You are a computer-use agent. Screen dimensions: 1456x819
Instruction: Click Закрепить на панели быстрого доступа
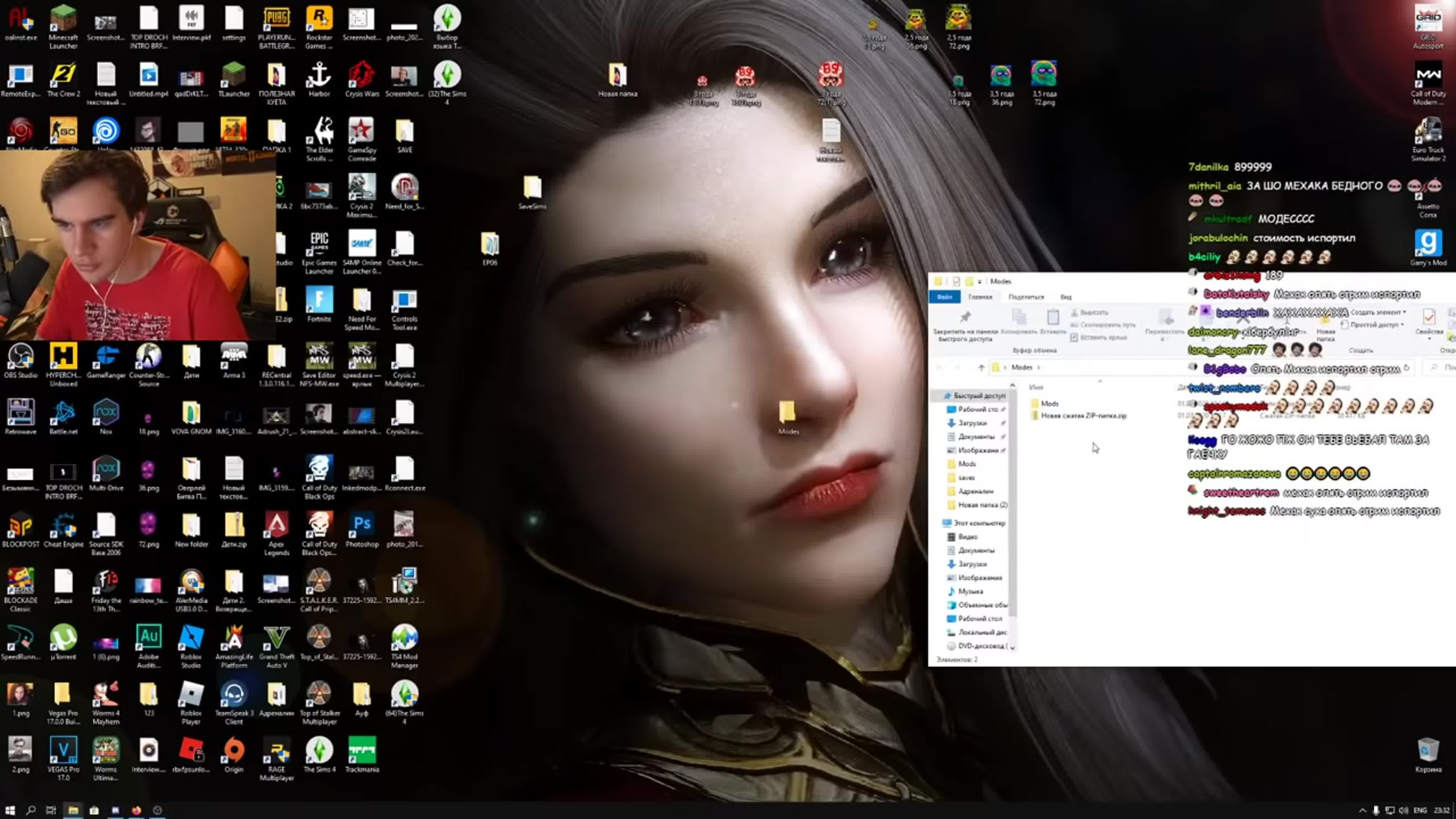pyautogui.click(x=965, y=326)
